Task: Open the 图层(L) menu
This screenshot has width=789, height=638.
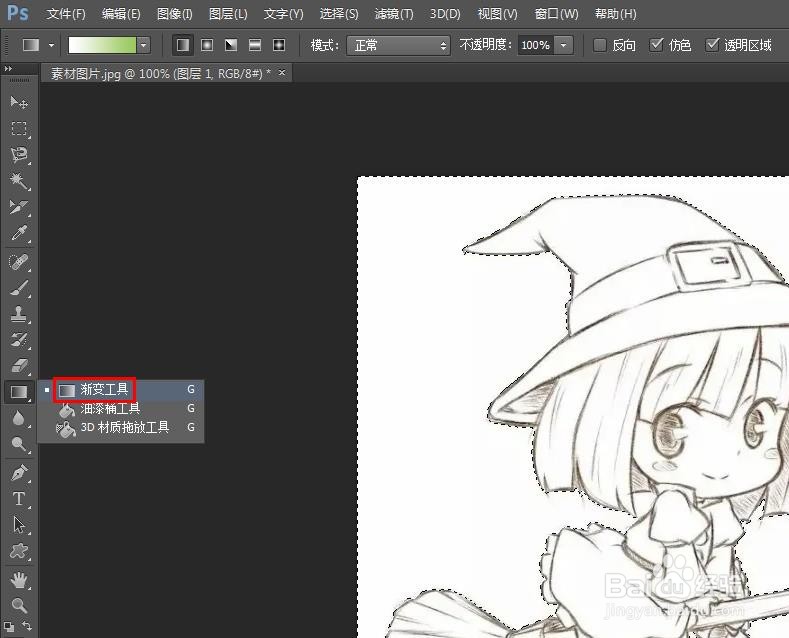Action: click(228, 14)
